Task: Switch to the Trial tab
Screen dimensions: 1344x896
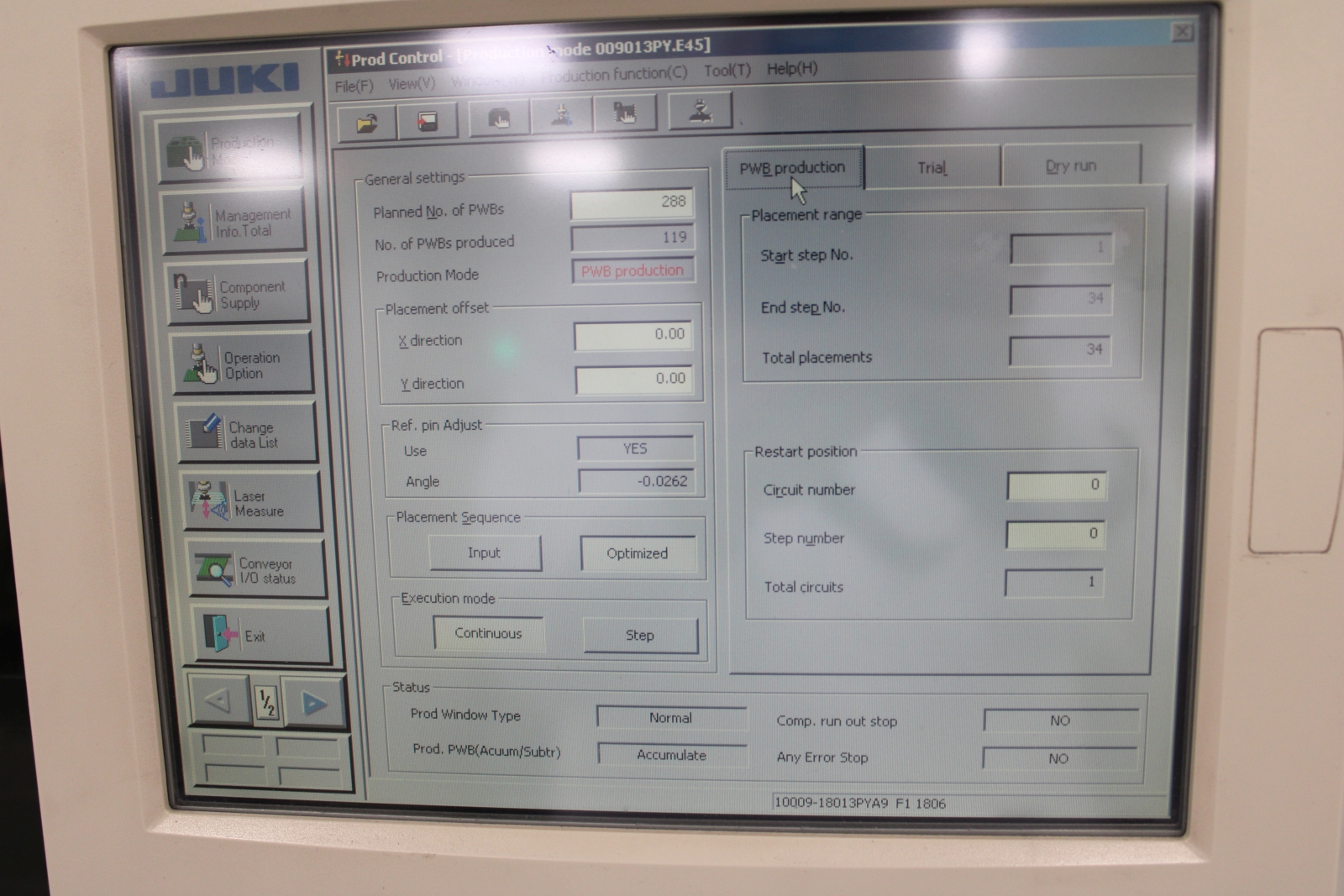Action: (x=932, y=167)
